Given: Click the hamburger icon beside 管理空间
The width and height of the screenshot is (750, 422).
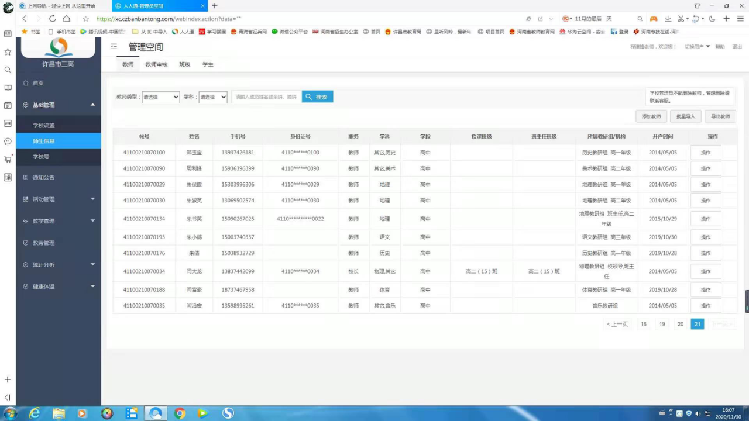Looking at the screenshot, I should coord(114,46).
